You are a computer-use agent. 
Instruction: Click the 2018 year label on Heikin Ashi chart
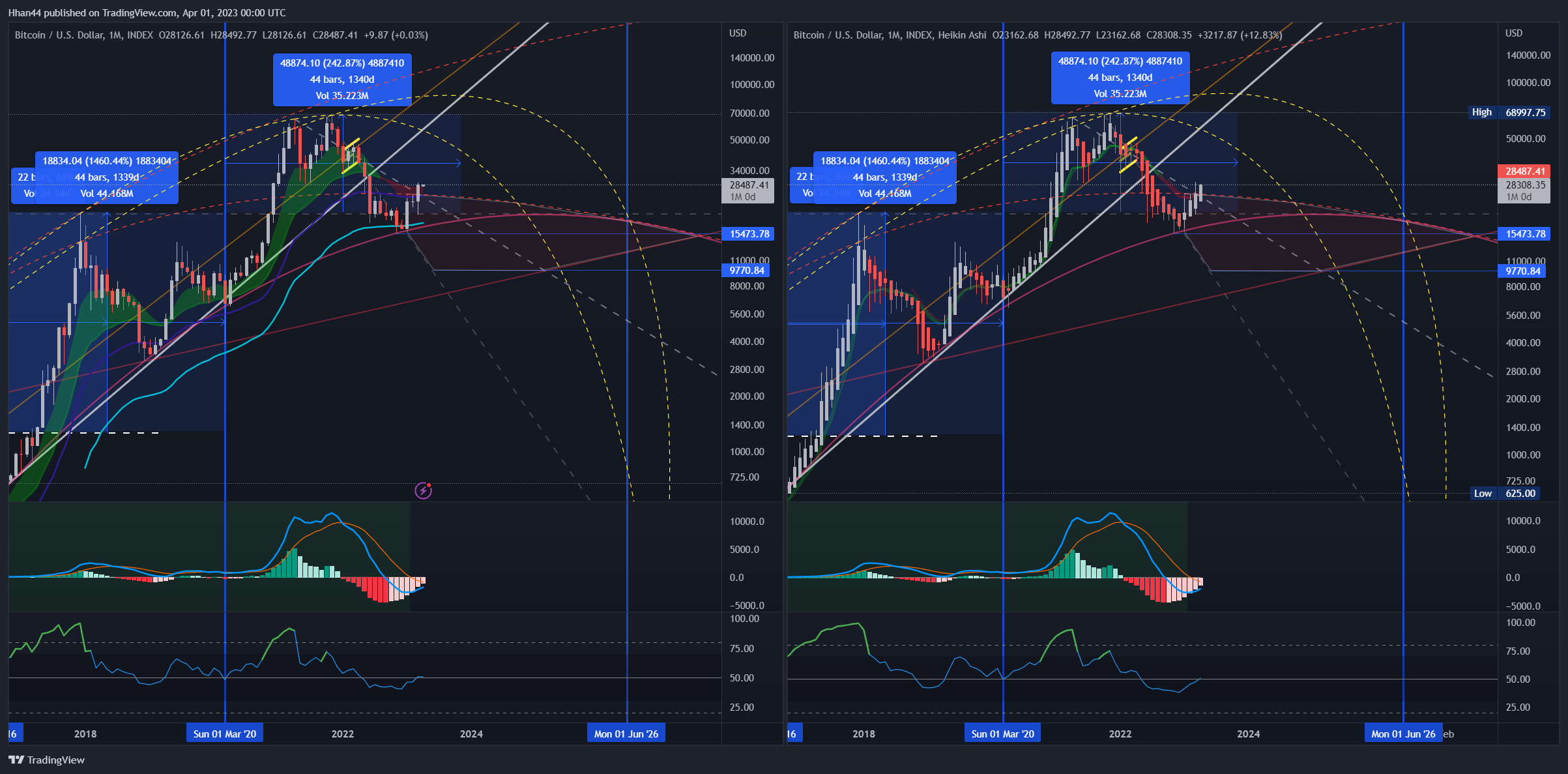864,734
